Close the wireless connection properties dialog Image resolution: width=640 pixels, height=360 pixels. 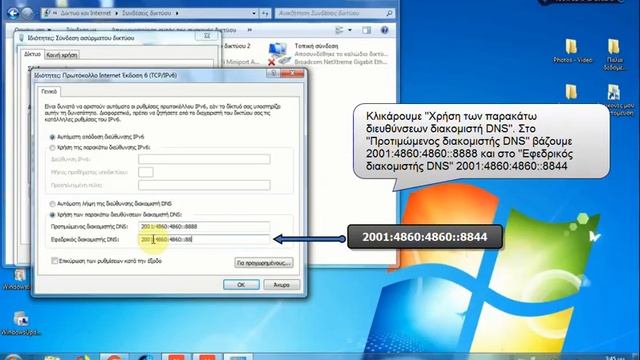coord(207,36)
